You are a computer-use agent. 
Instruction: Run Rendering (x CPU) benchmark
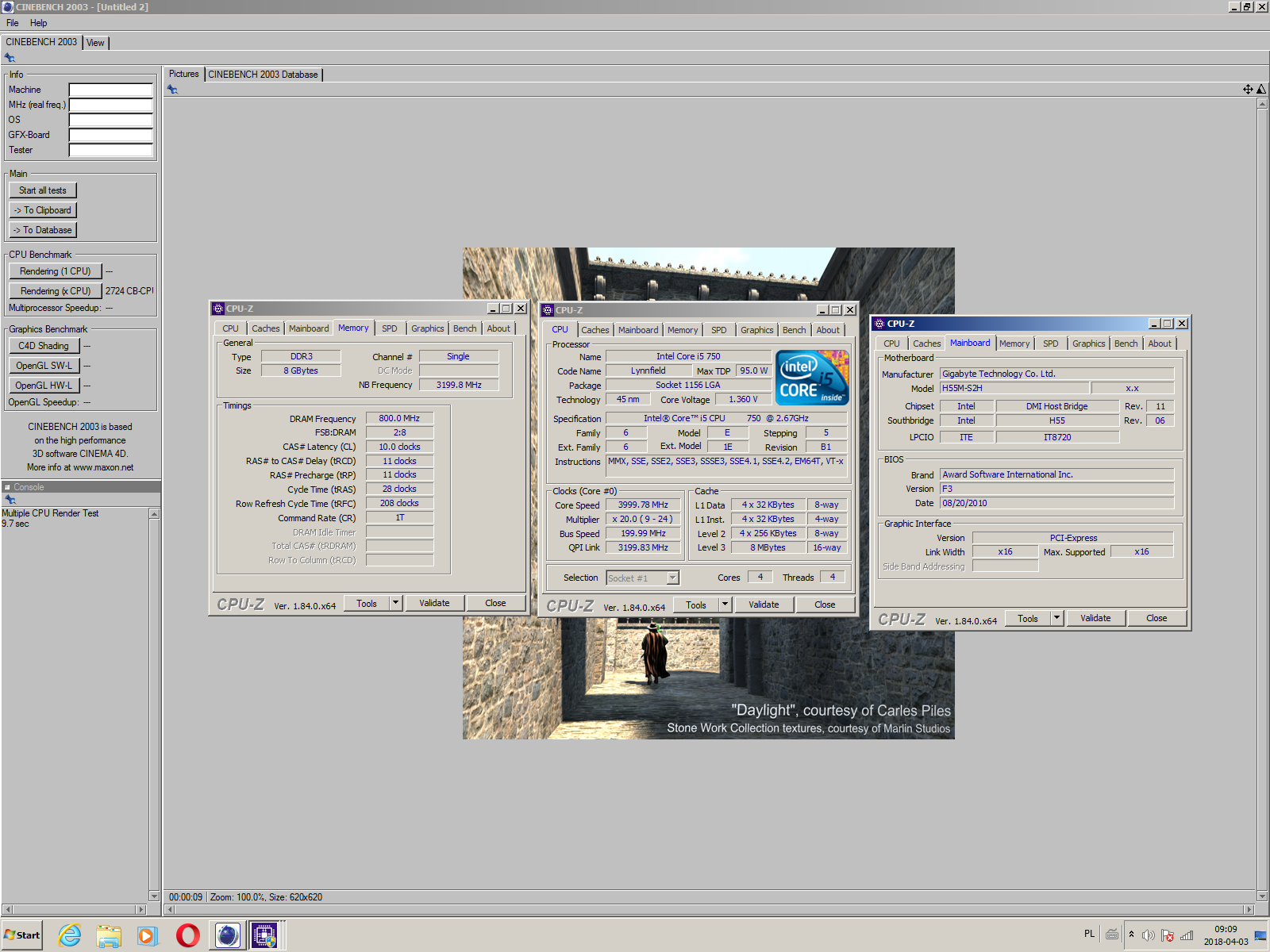(x=56, y=291)
